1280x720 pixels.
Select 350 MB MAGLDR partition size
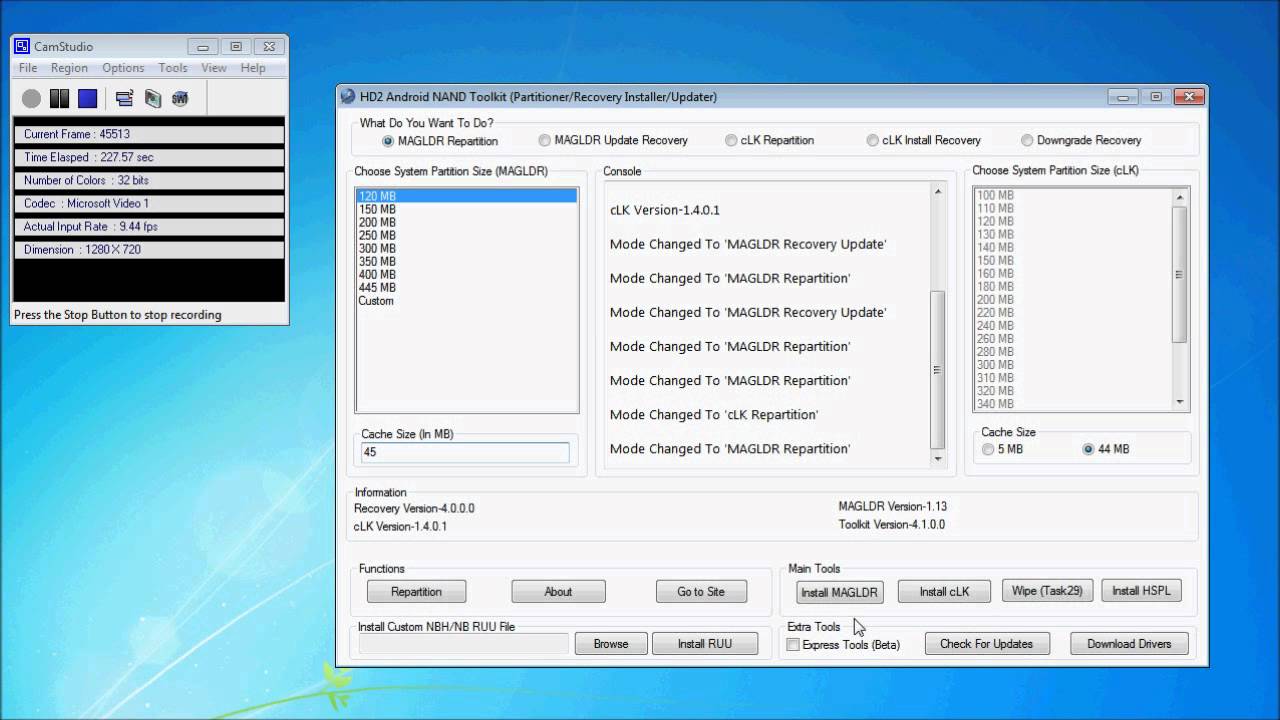[x=466, y=261]
